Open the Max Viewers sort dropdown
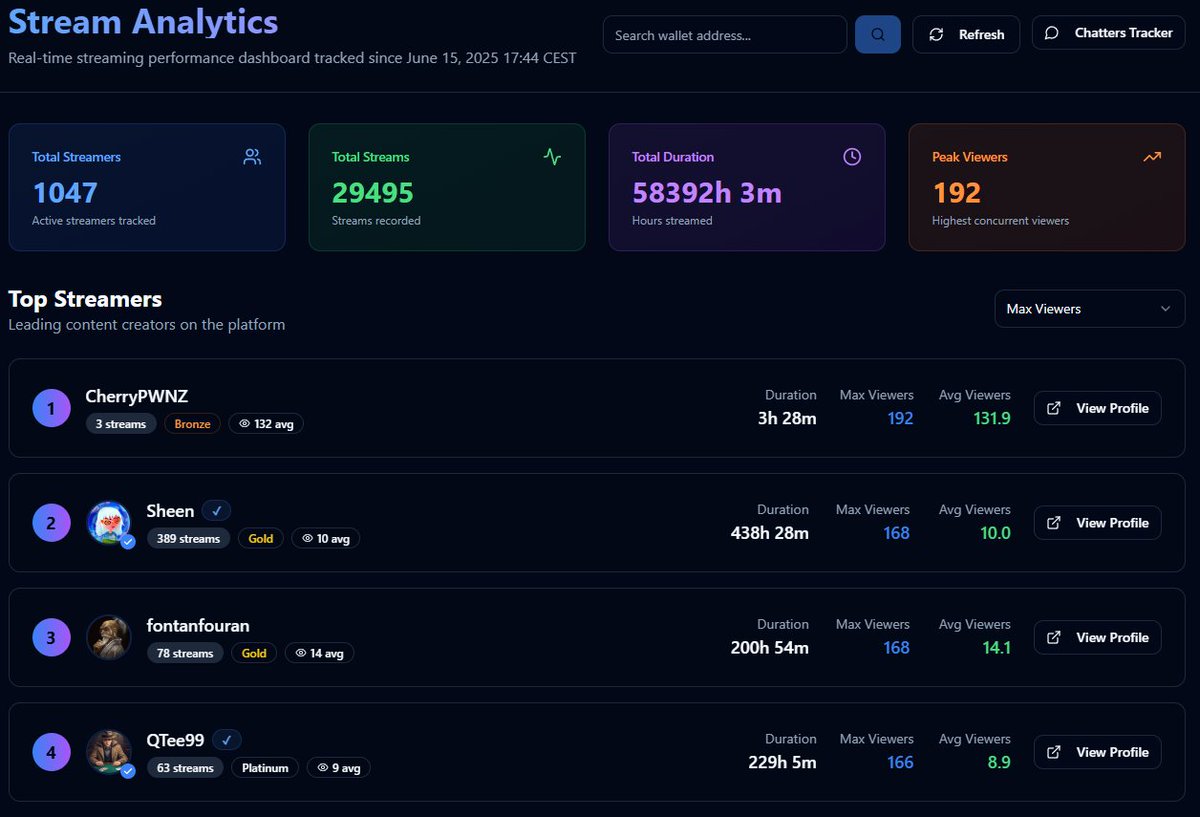 point(1088,309)
